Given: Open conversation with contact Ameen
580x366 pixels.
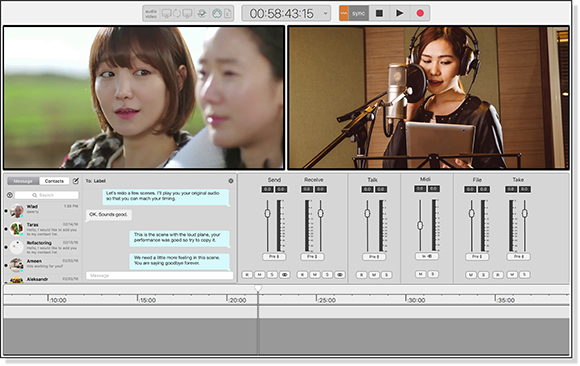Looking at the screenshot, I should (x=43, y=264).
